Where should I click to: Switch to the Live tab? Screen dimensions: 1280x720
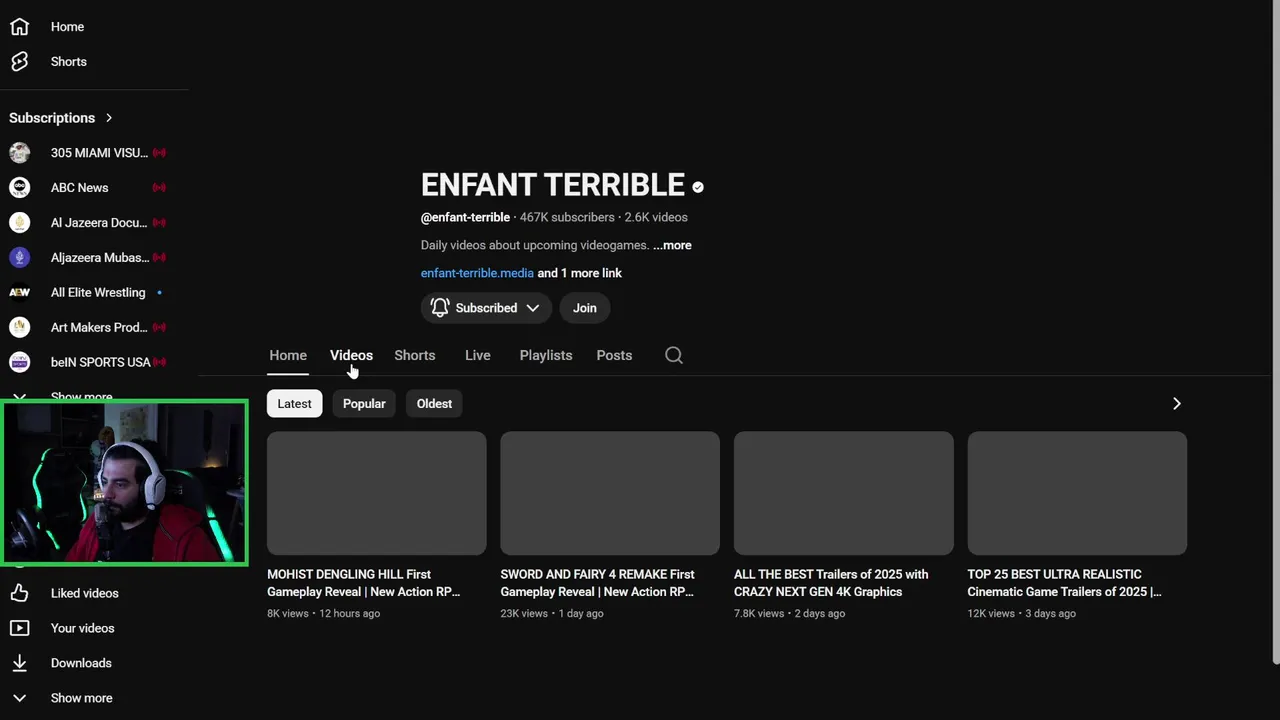[478, 355]
